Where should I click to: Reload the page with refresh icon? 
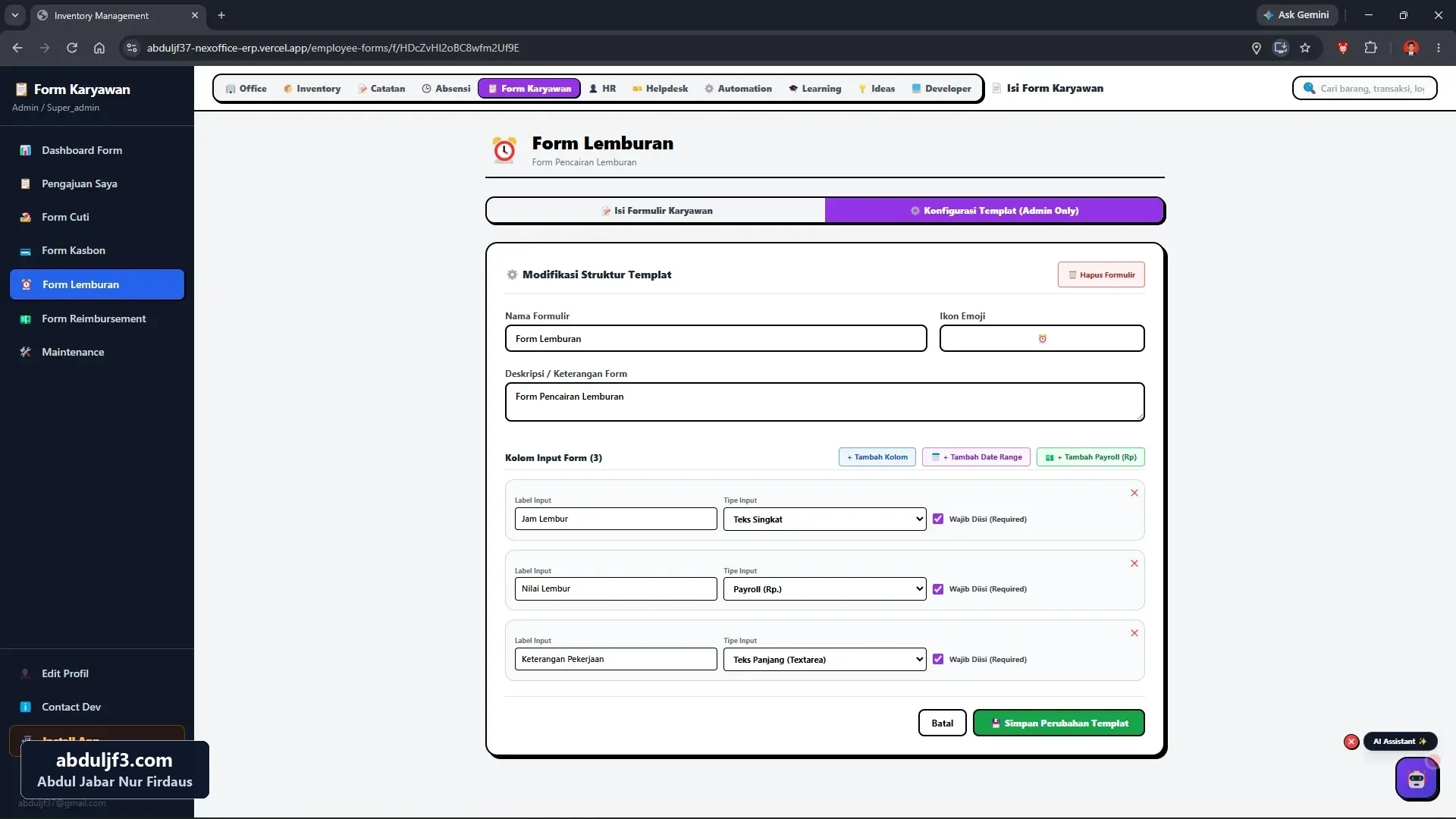pyautogui.click(x=72, y=48)
